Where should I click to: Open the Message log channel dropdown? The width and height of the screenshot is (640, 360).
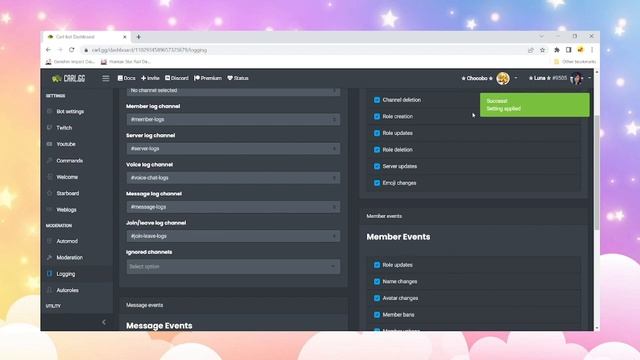(233, 207)
